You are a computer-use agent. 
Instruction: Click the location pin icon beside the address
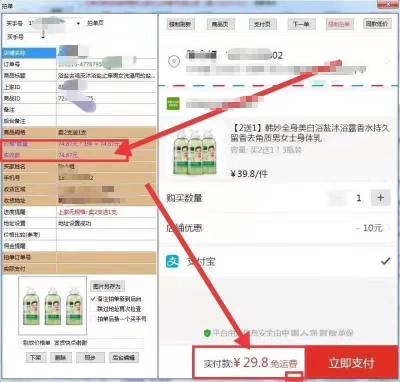click(x=174, y=61)
